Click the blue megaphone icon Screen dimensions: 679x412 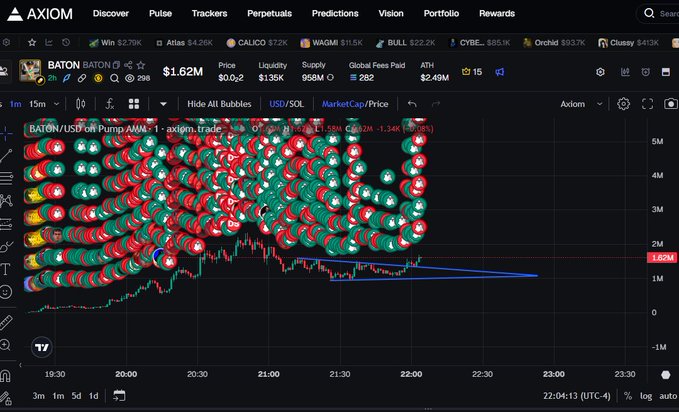point(499,72)
